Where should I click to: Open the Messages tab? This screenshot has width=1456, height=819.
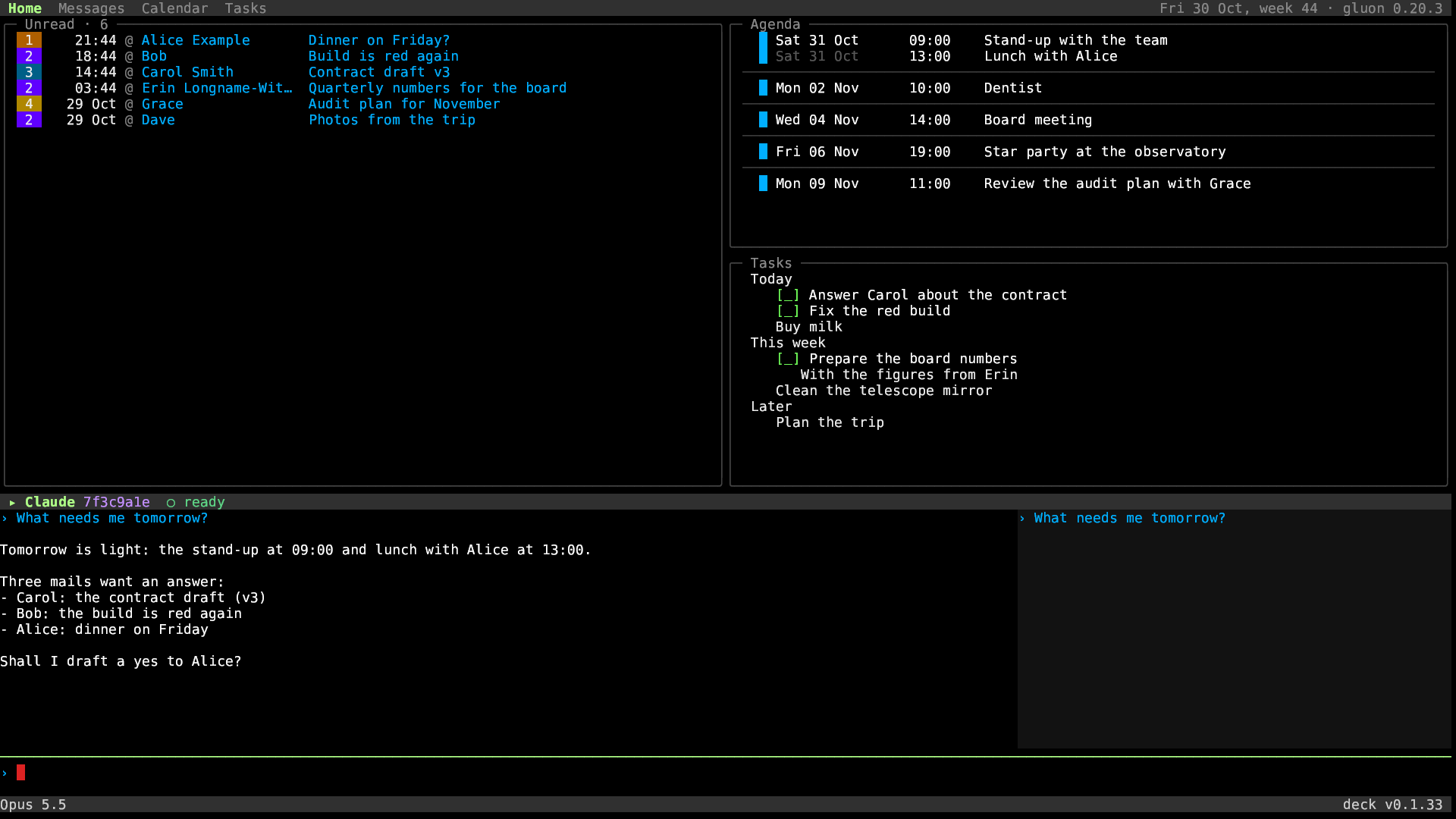click(x=91, y=8)
